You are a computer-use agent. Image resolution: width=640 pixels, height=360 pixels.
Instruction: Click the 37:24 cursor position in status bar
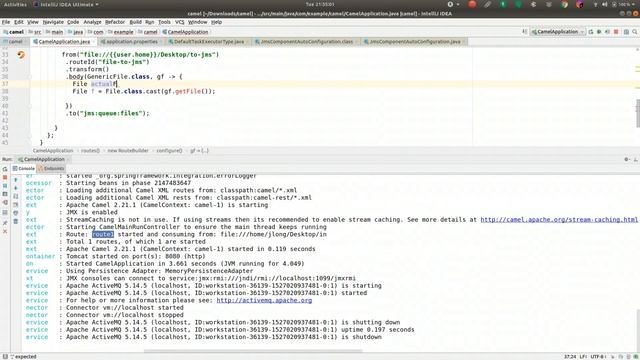pyautogui.click(x=570, y=356)
